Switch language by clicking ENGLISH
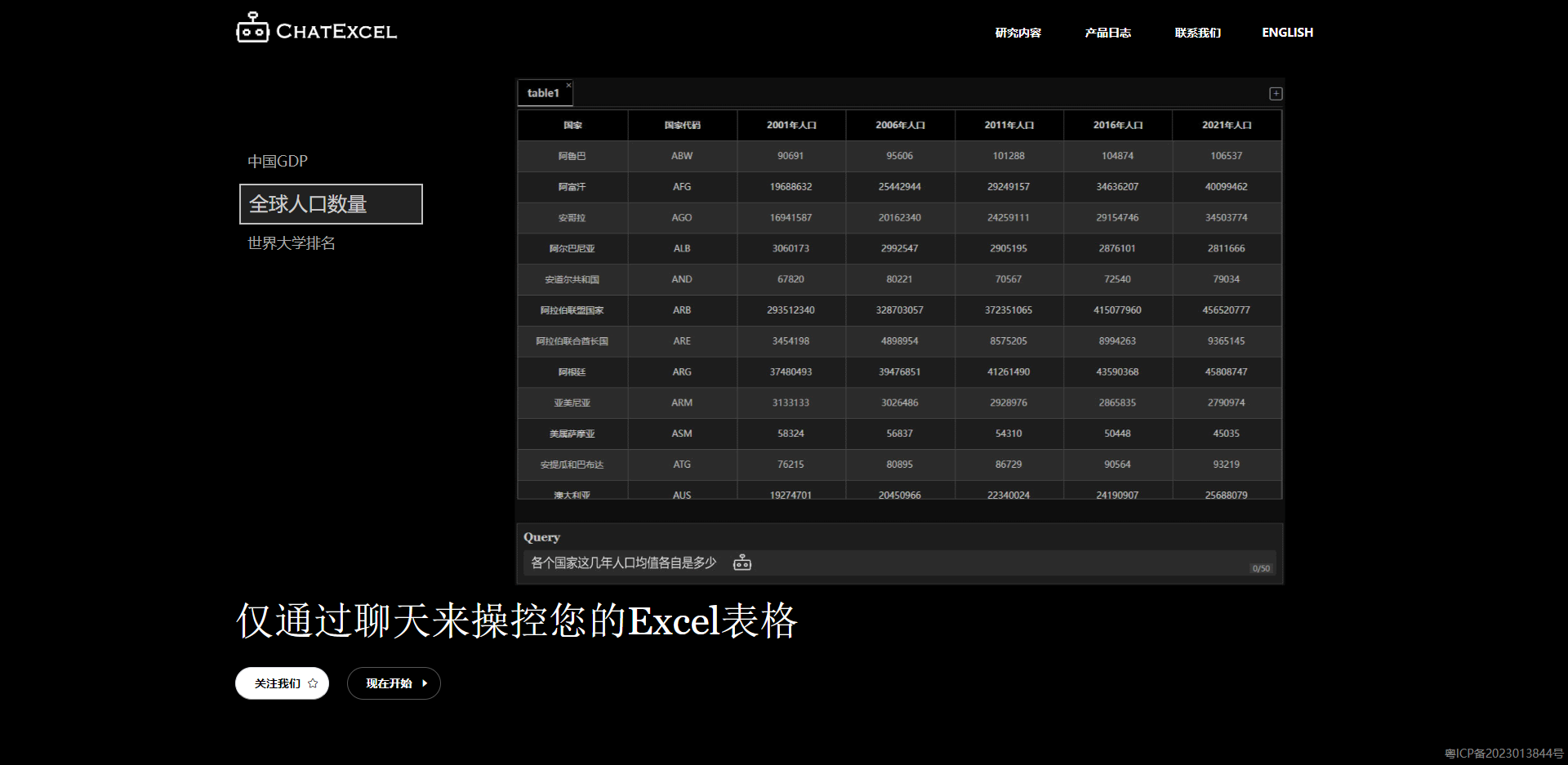 coord(1287,33)
